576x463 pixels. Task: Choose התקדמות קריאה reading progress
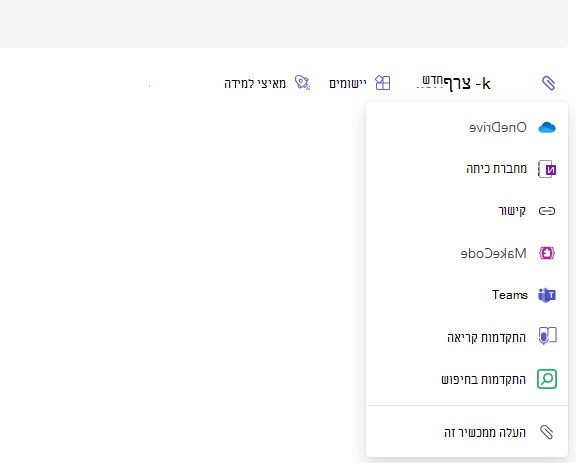point(467,337)
